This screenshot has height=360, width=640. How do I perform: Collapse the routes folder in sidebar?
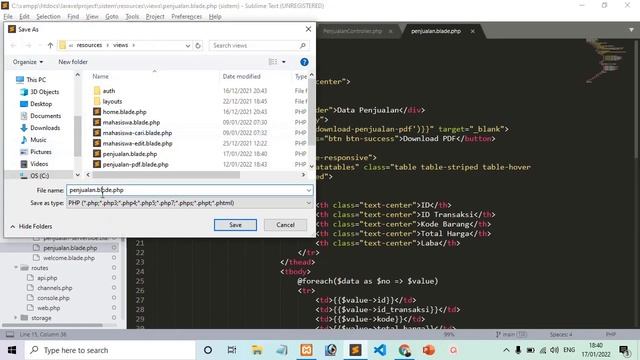point(16,268)
